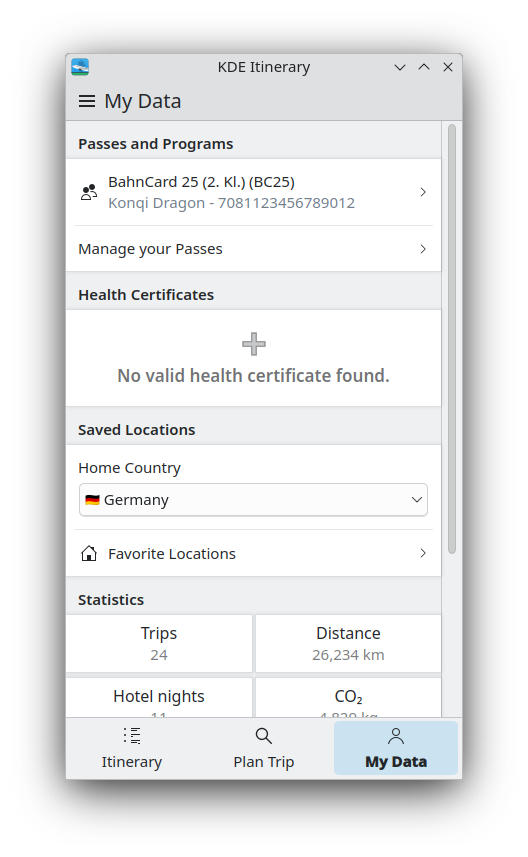Click the vertical scrollbar handle
The image size is (528, 857).
click(451, 339)
